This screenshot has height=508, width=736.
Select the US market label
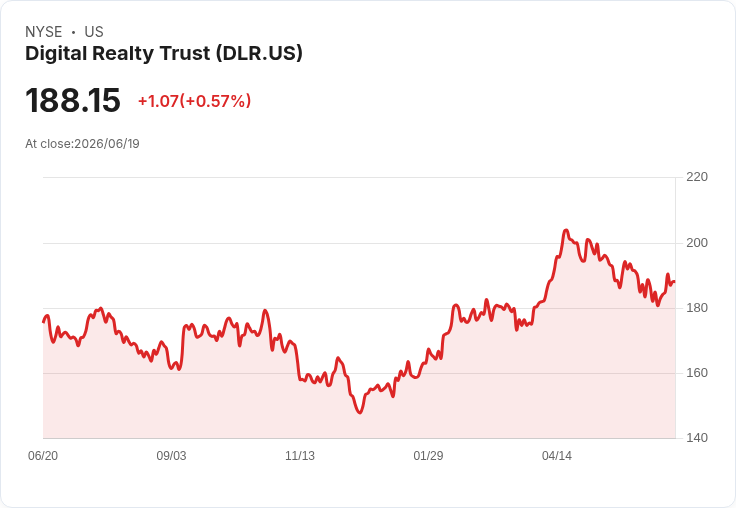coord(94,32)
